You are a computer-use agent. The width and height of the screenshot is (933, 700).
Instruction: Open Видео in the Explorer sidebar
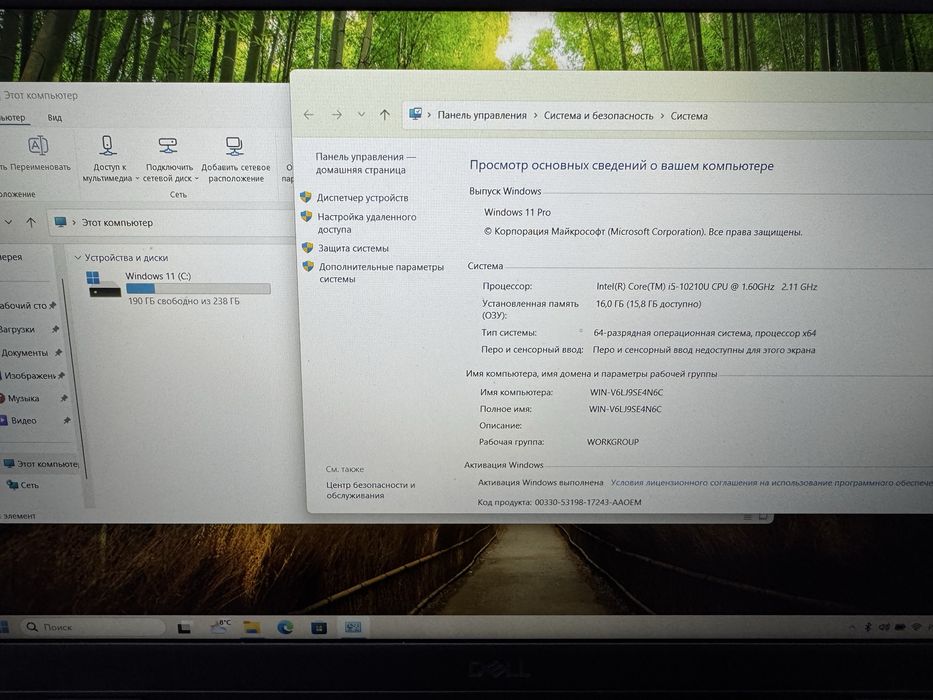pyautogui.click(x=24, y=421)
